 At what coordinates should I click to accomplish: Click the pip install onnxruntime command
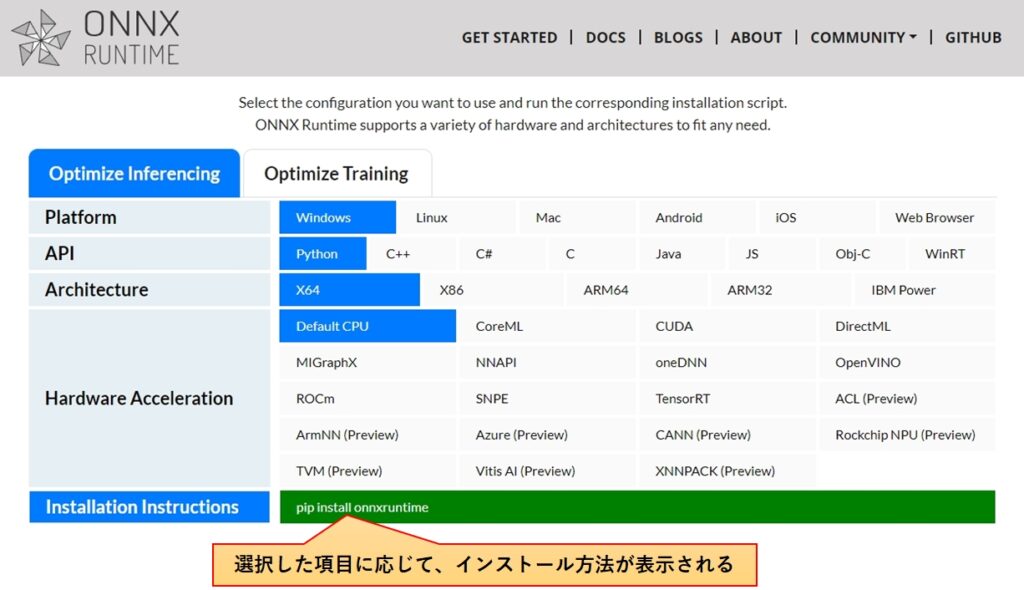[x=362, y=507]
